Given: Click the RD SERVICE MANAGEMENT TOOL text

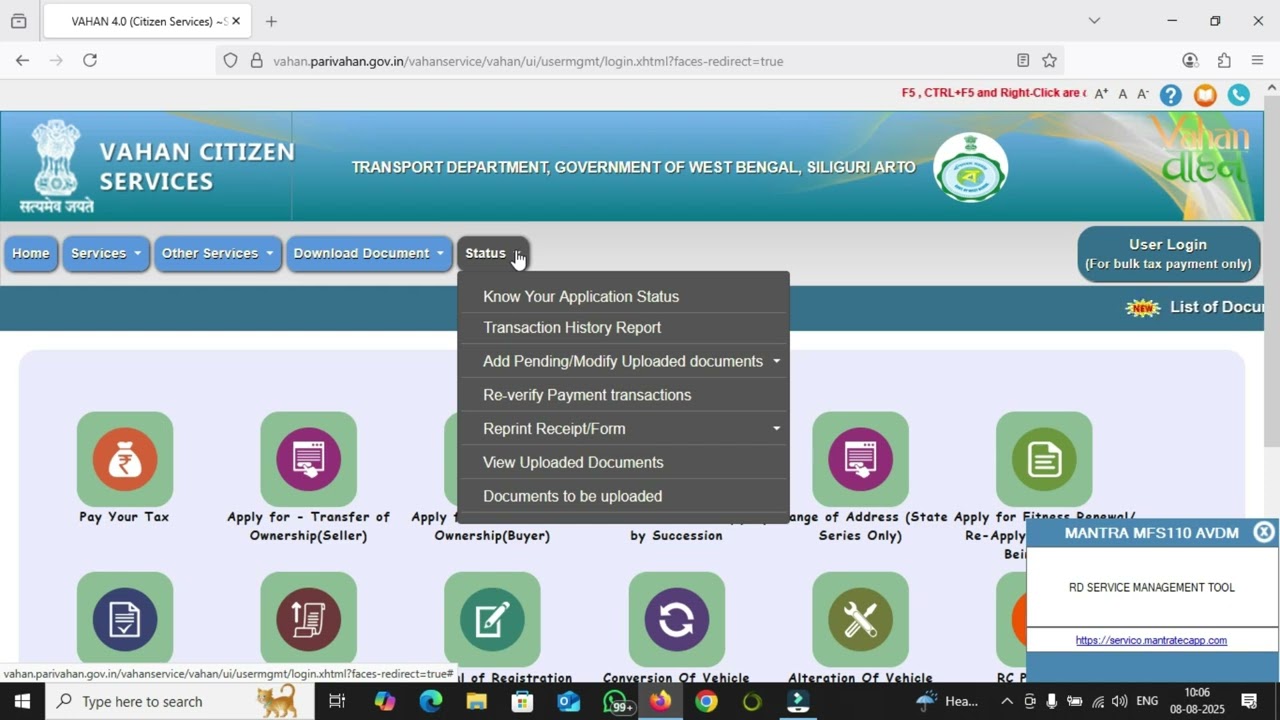Looking at the screenshot, I should tap(1152, 587).
